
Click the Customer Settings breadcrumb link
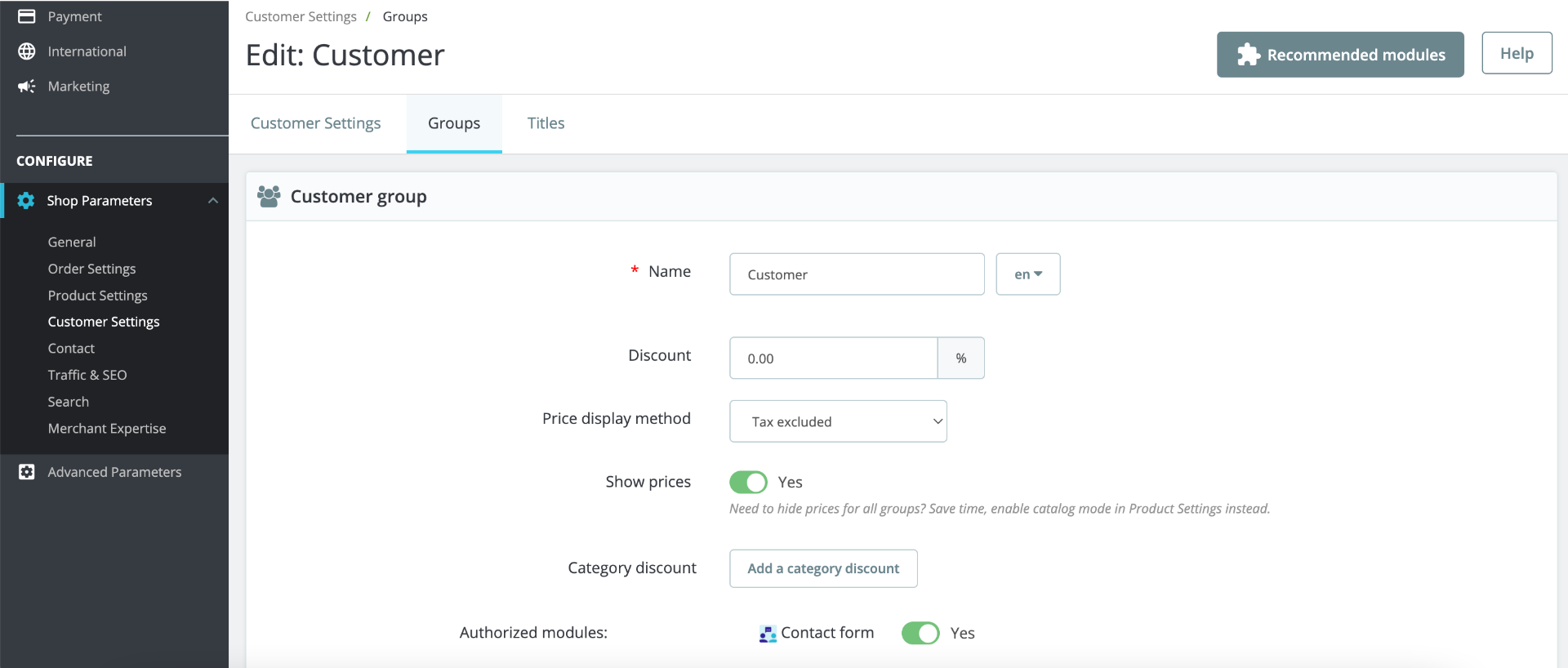(x=301, y=16)
